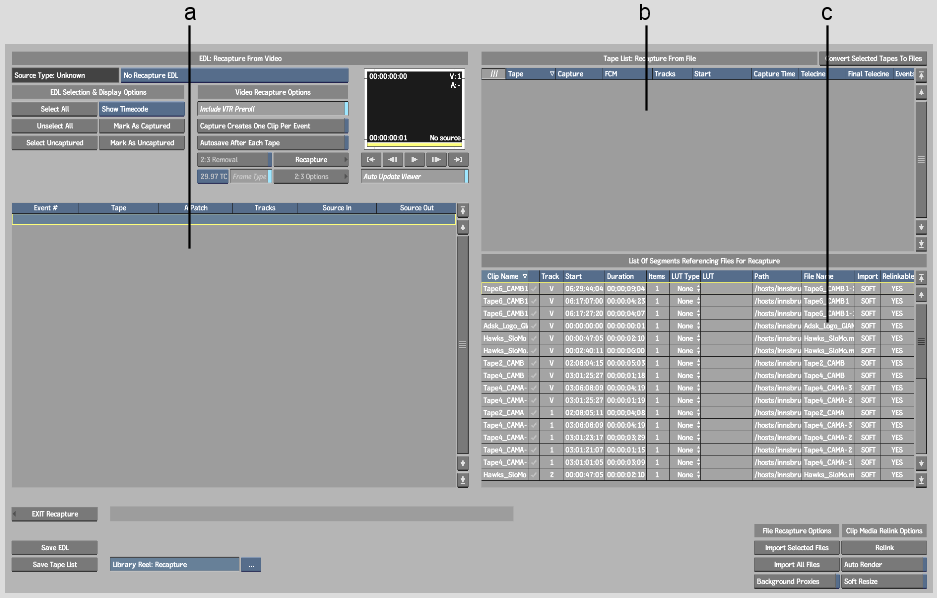Toggle sort arrow on Tape column header
This screenshot has width=937, height=598.
tap(552, 74)
